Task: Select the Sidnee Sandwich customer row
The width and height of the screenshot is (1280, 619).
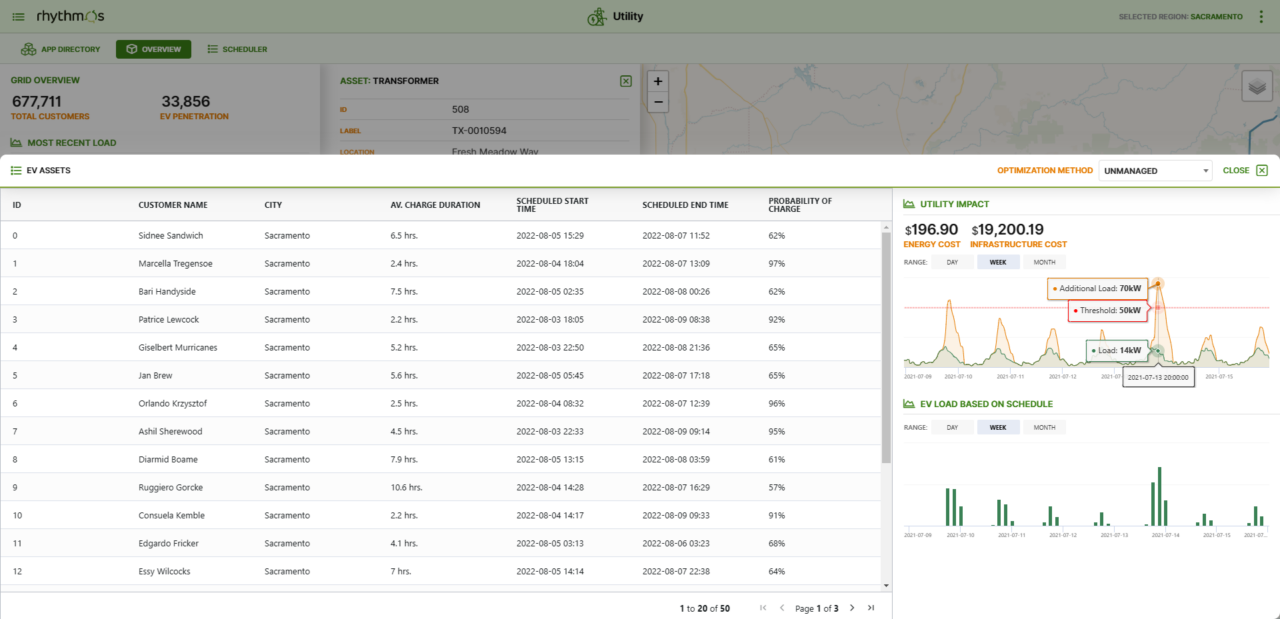Action: (171, 236)
